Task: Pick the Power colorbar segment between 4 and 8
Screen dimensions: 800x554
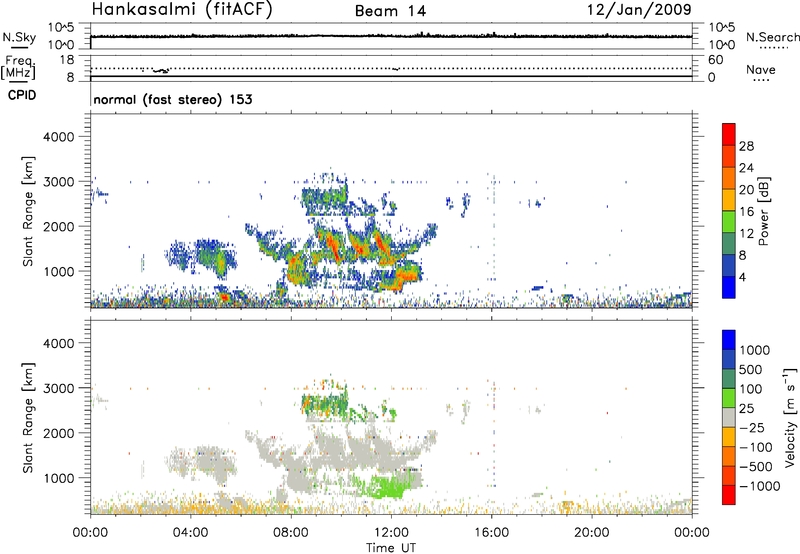Action: point(729,266)
